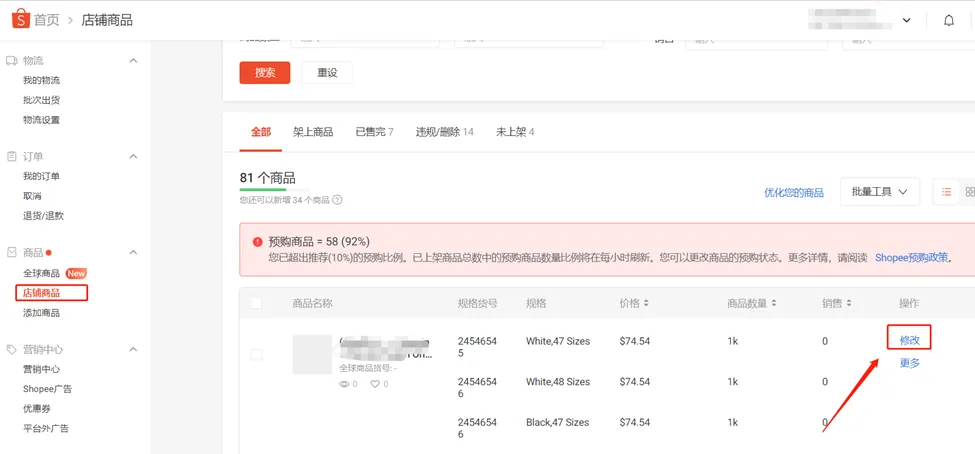Screen dimensions: 975x454
Task: Select the 全部 tab
Action: pos(261,132)
